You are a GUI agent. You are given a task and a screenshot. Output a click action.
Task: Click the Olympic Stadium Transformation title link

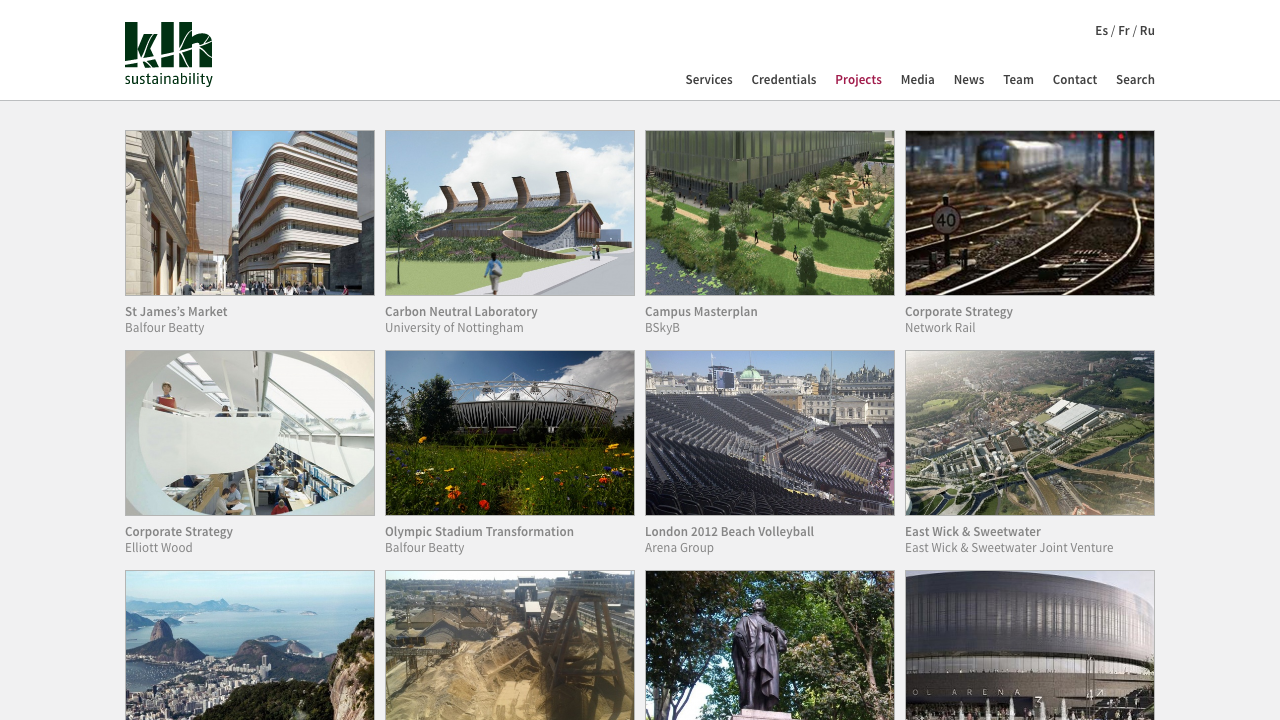point(479,532)
